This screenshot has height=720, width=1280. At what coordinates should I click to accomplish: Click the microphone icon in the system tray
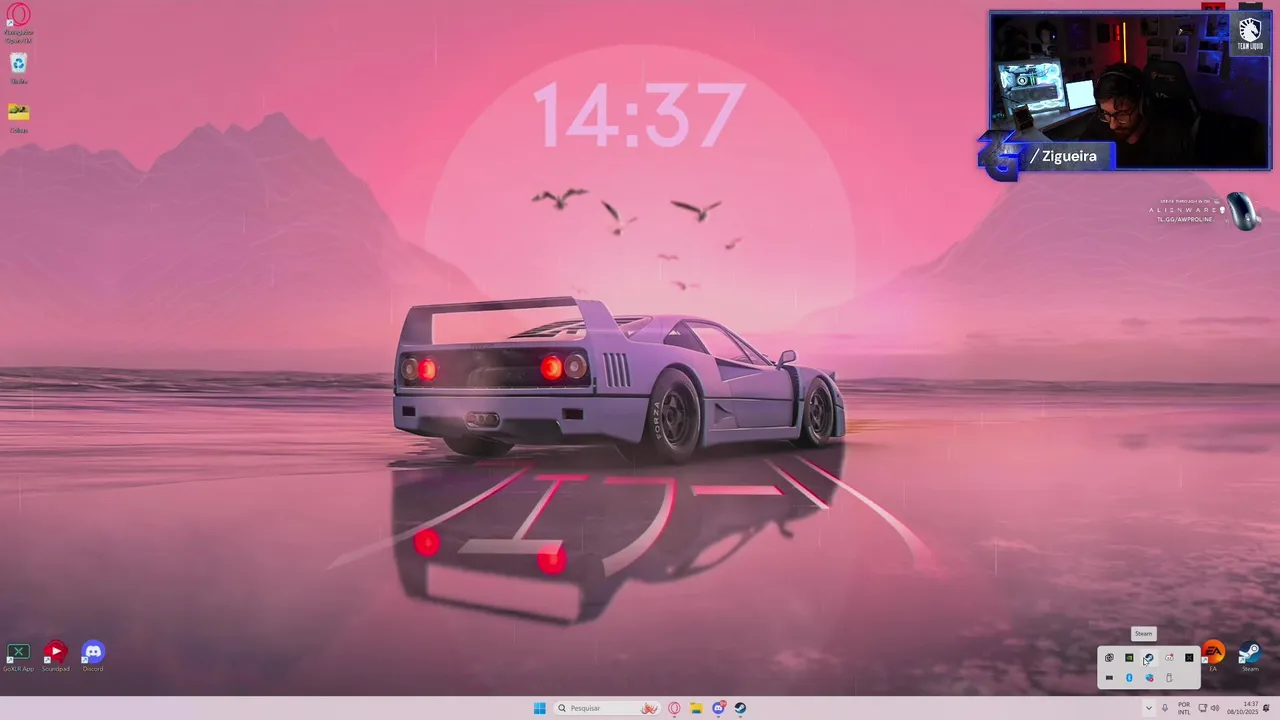(1165, 708)
